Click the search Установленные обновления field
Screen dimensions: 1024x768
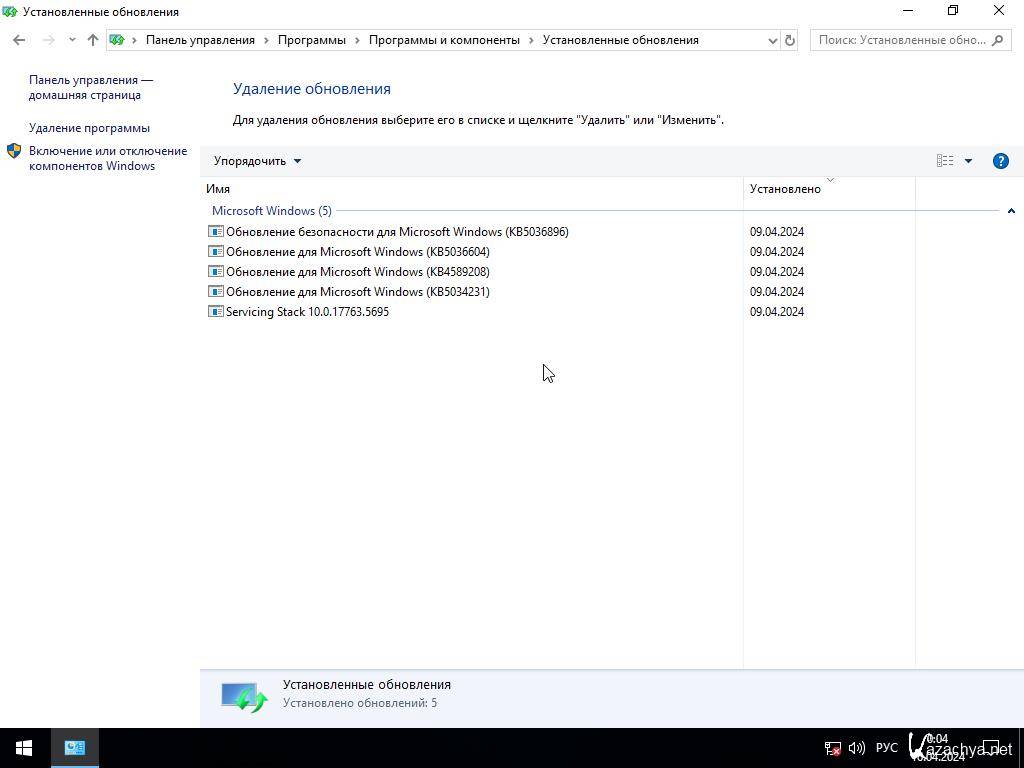click(901, 40)
